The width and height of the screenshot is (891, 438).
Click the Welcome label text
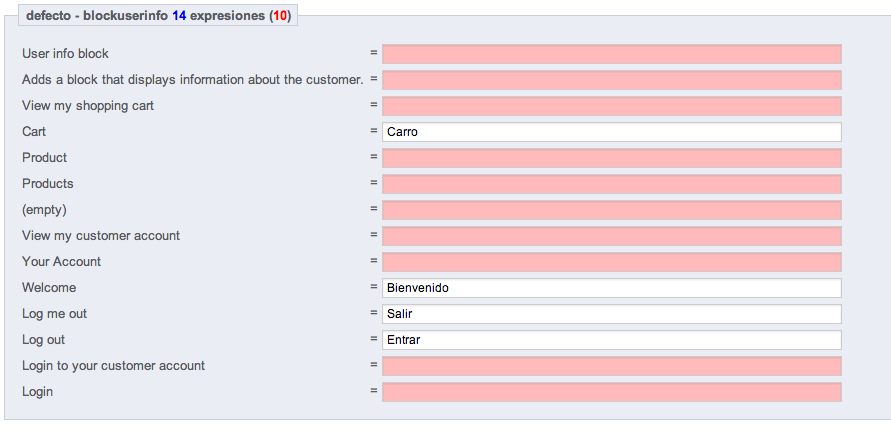tap(49, 288)
